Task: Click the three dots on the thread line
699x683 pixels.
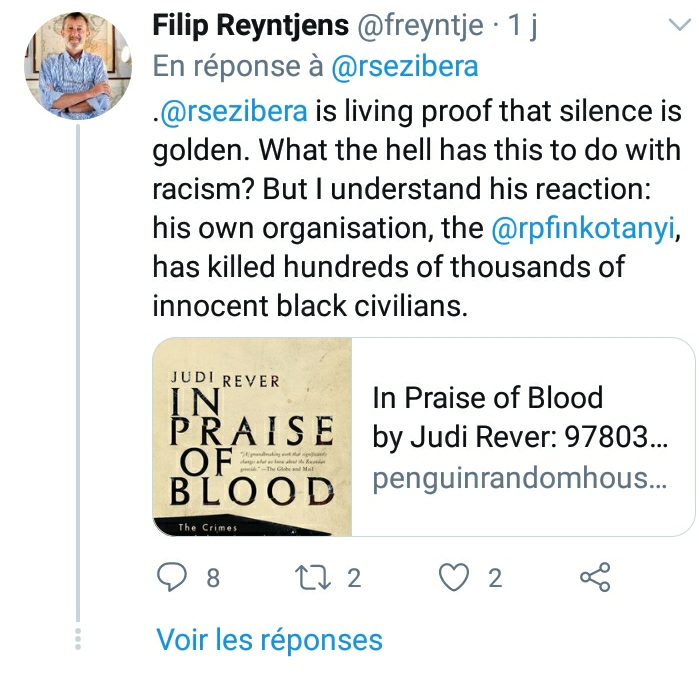Action: pyautogui.click(x=79, y=638)
